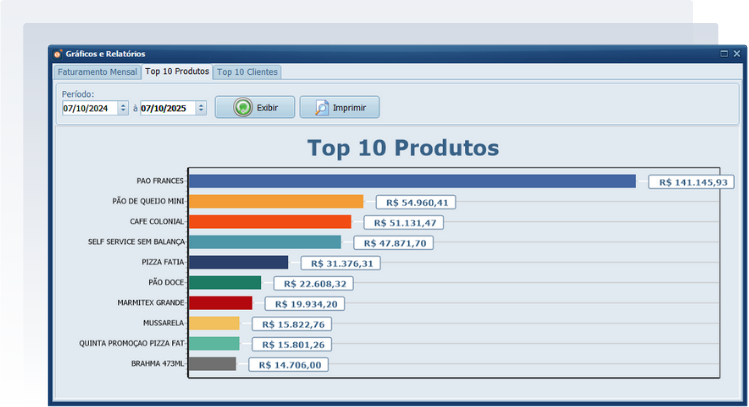Click the end date field 07/10/2025
Screen dimensions: 749x407
[x=166, y=108]
